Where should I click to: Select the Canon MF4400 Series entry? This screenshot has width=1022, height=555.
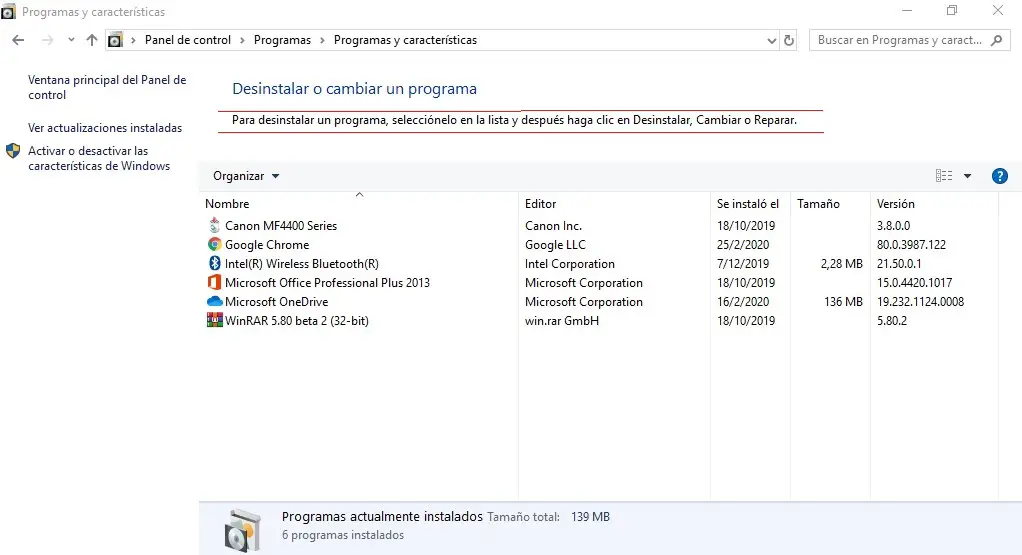[x=281, y=225]
